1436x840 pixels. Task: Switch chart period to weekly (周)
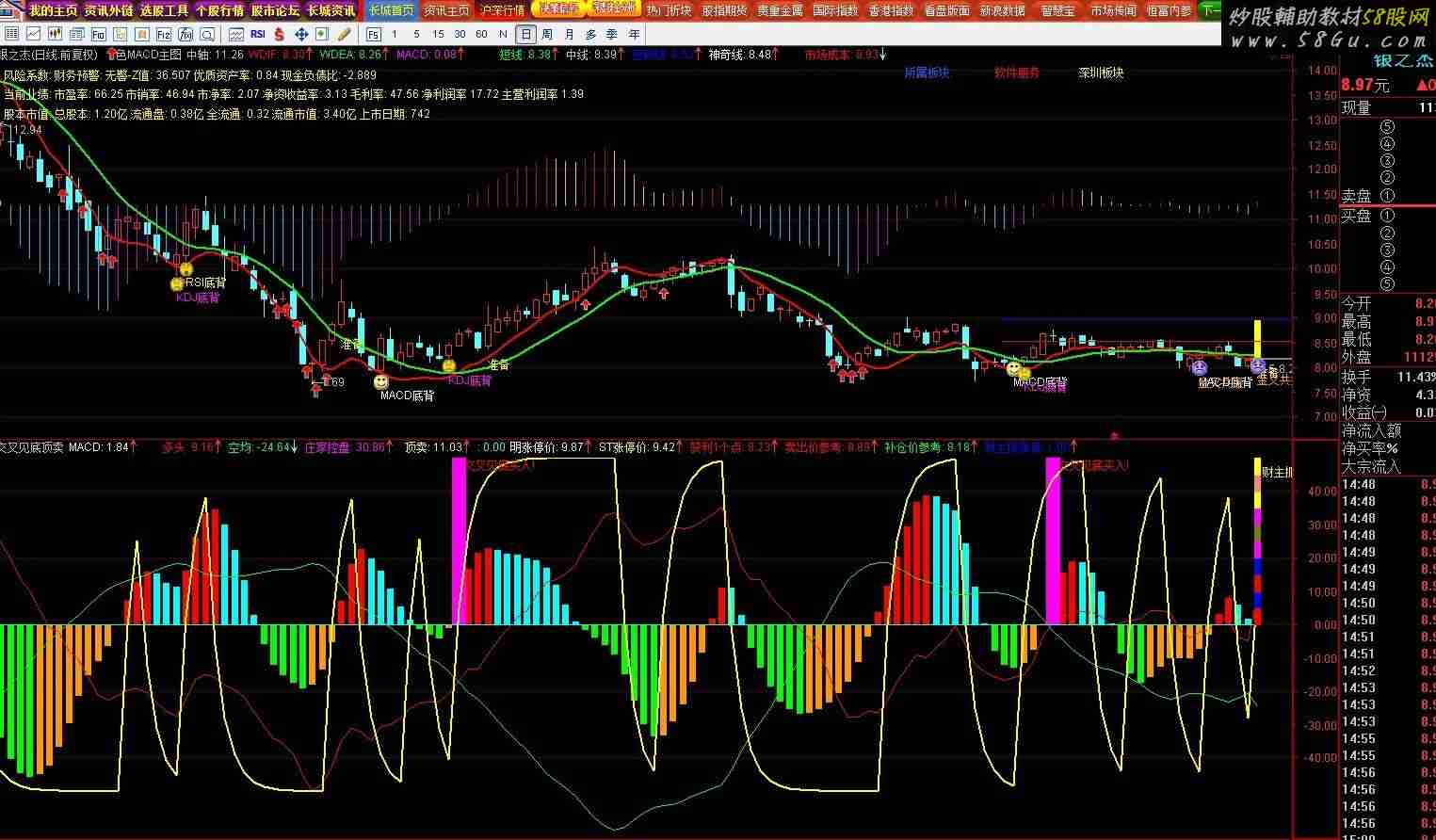[x=547, y=35]
